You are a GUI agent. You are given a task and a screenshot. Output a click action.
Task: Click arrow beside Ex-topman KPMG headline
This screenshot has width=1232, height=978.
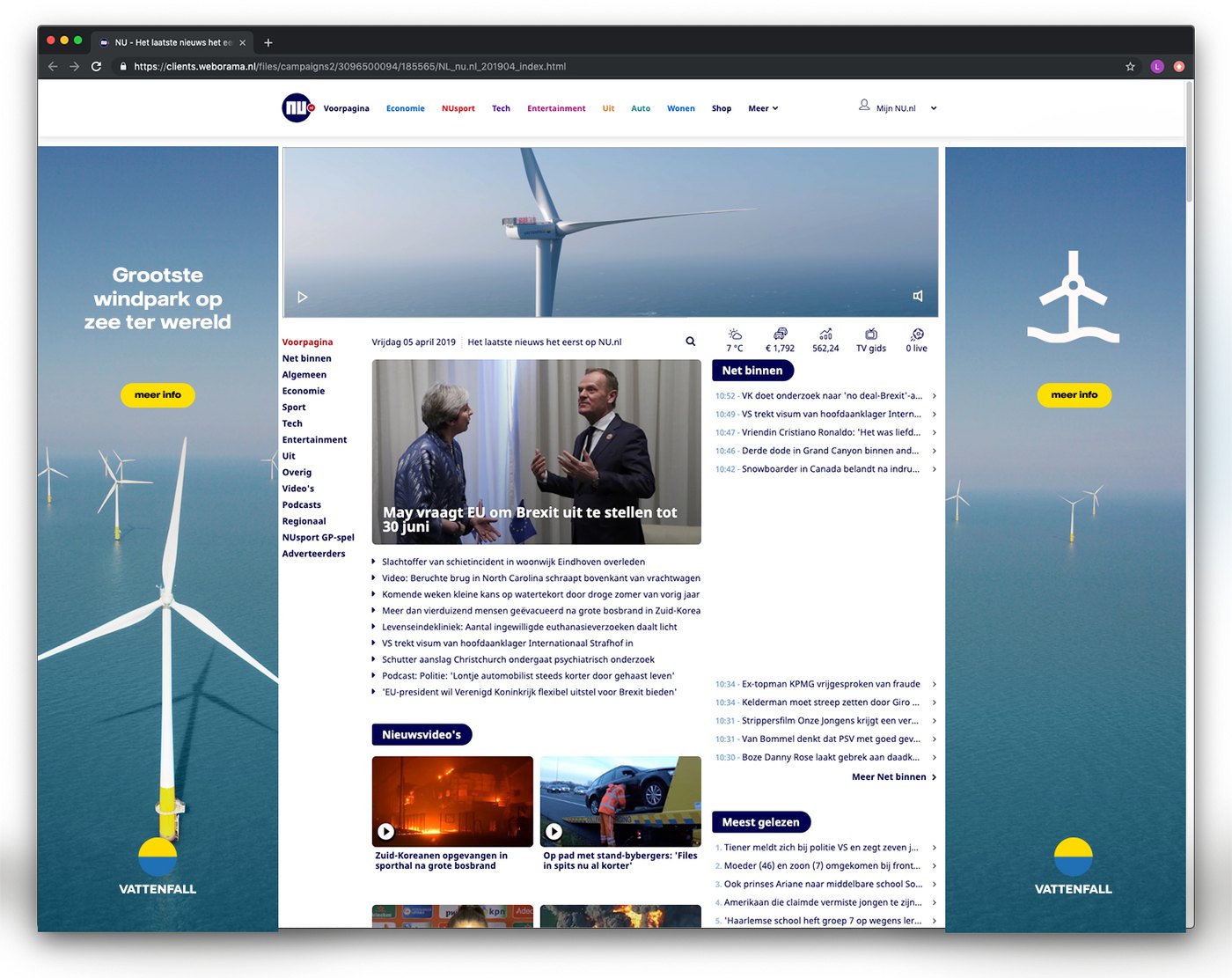pyautogui.click(x=934, y=684)
